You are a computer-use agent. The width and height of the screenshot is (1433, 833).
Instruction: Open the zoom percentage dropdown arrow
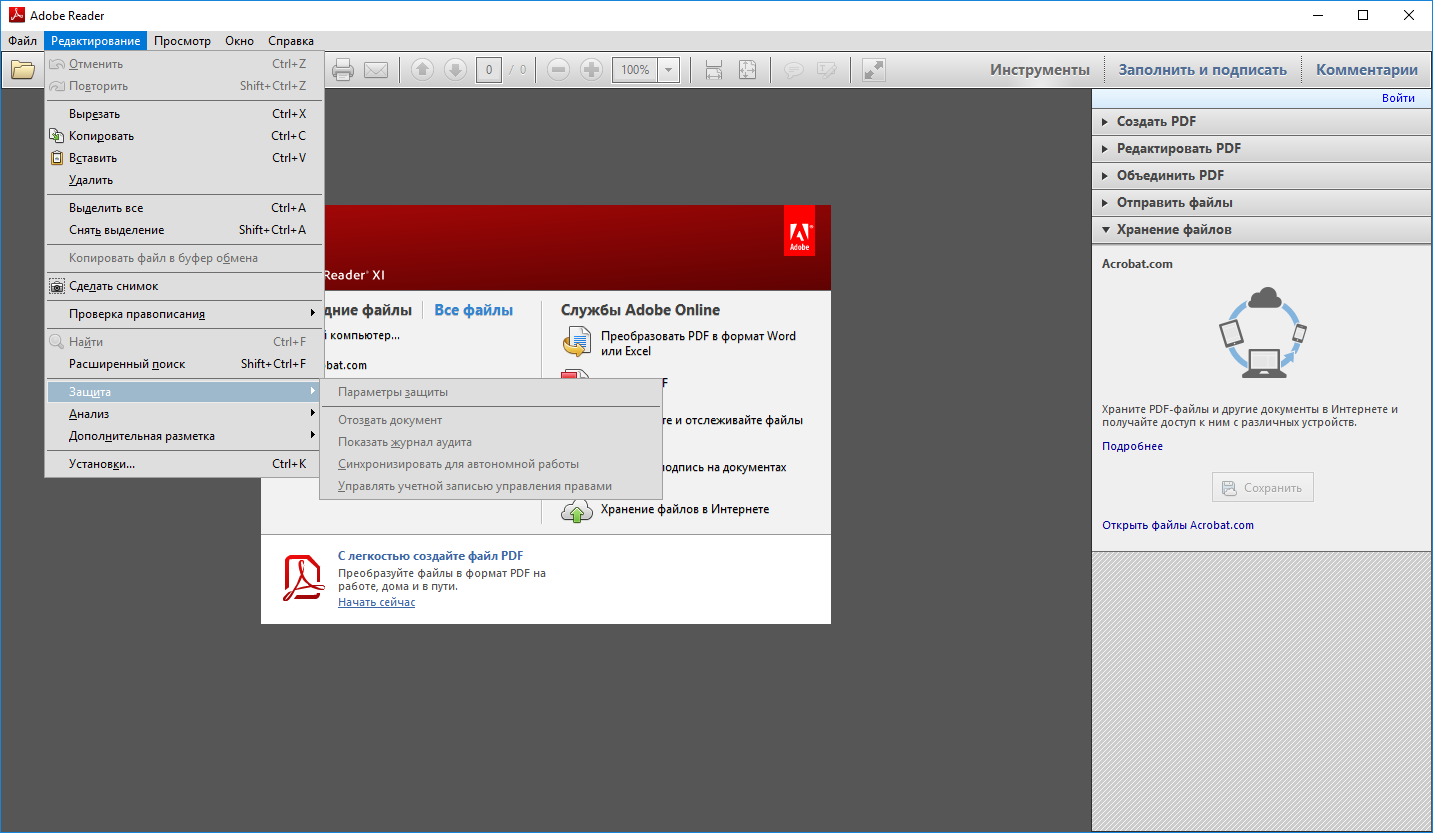[669, 70]
